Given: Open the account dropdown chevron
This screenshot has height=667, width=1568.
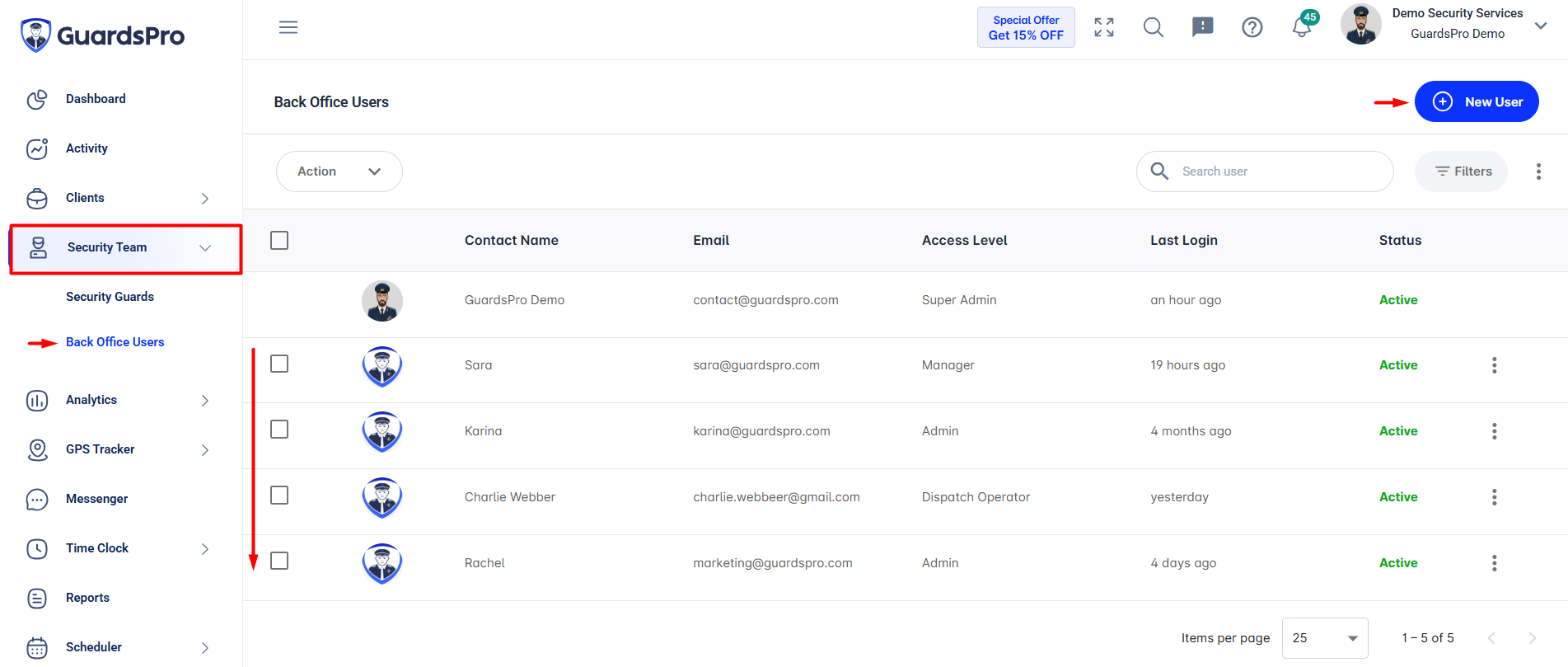Looking at the screenshot, I should point(1541,26).
